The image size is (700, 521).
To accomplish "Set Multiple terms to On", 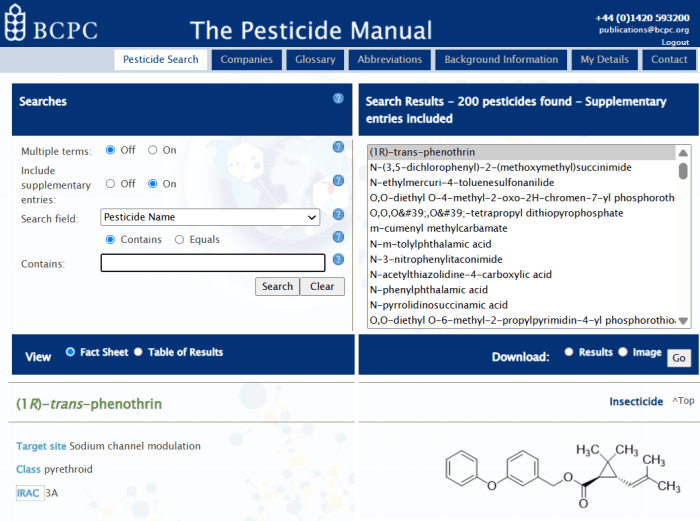I will pos(153,150).
